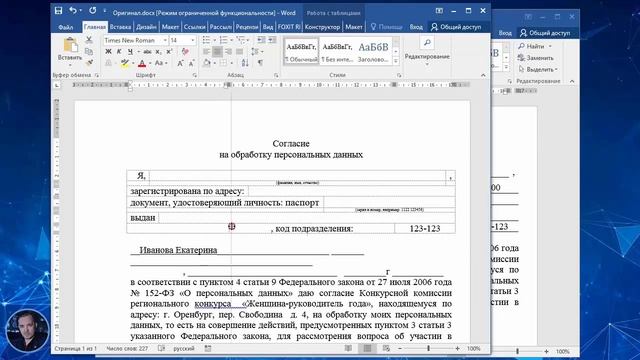
Task: Increase the paragraph indent
Action: point(272,40)
